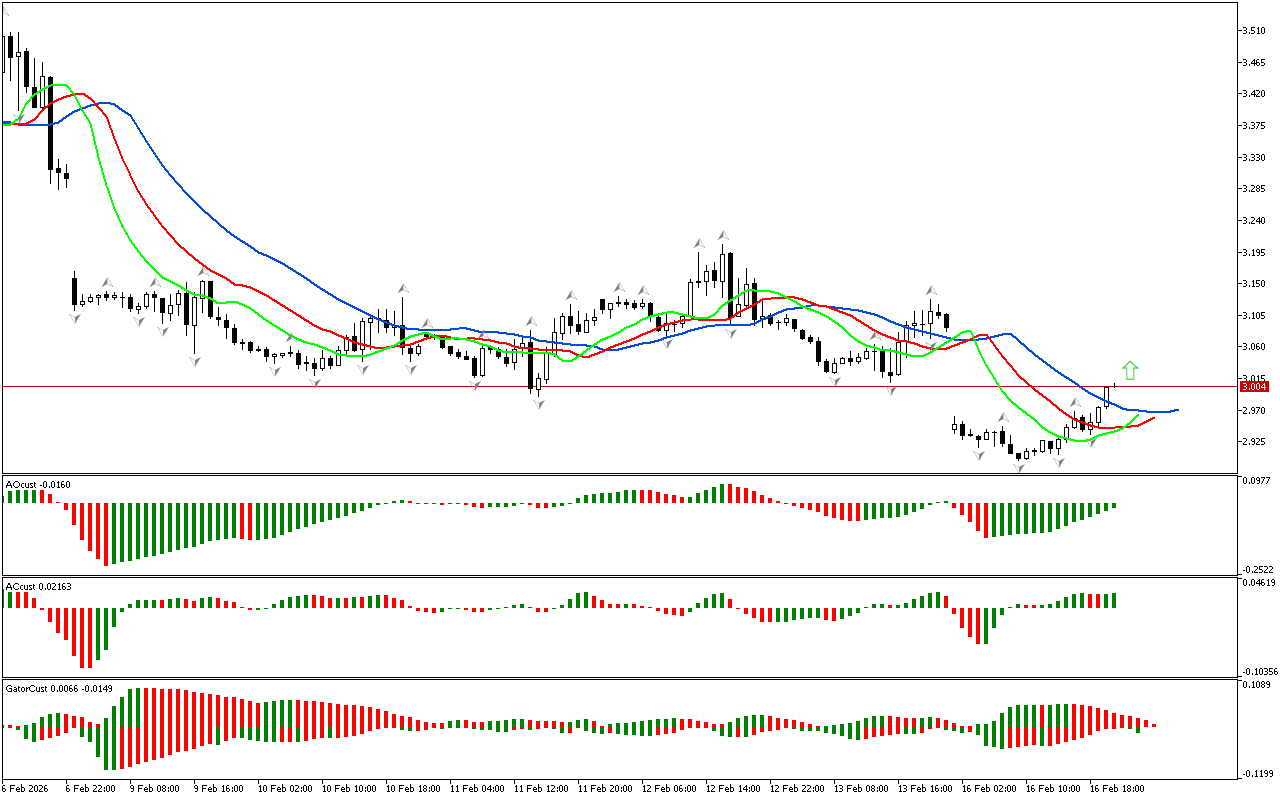Click the 0.0977 AO scale label
The width and height of the screenshot is (1280, 800).
click(1256, 481)
